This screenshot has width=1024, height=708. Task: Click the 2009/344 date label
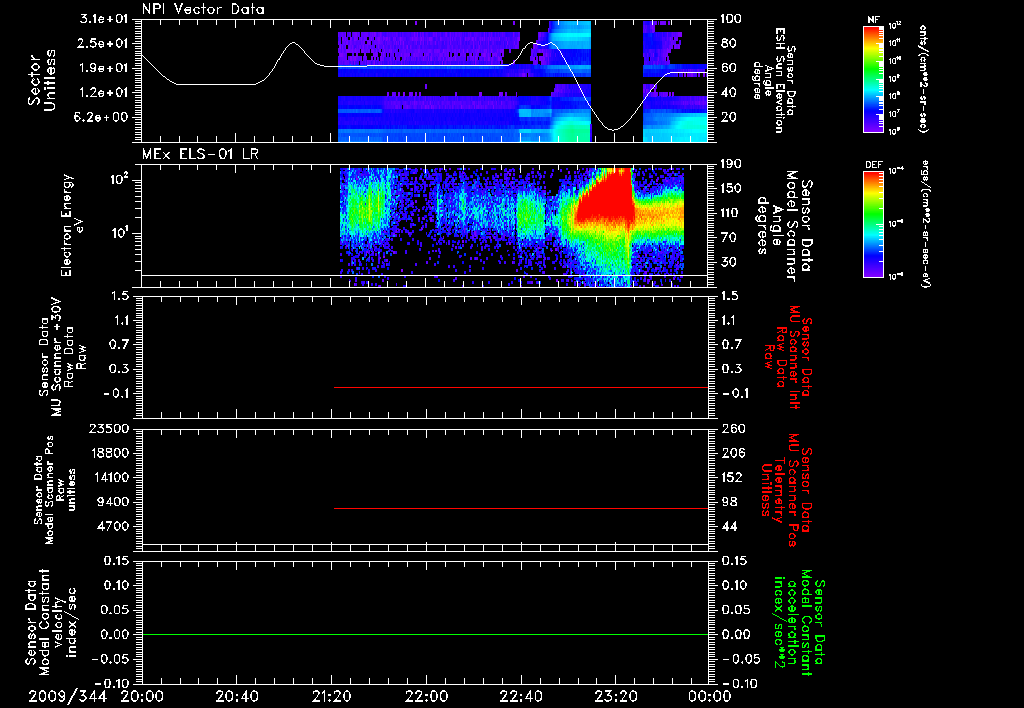68,696
